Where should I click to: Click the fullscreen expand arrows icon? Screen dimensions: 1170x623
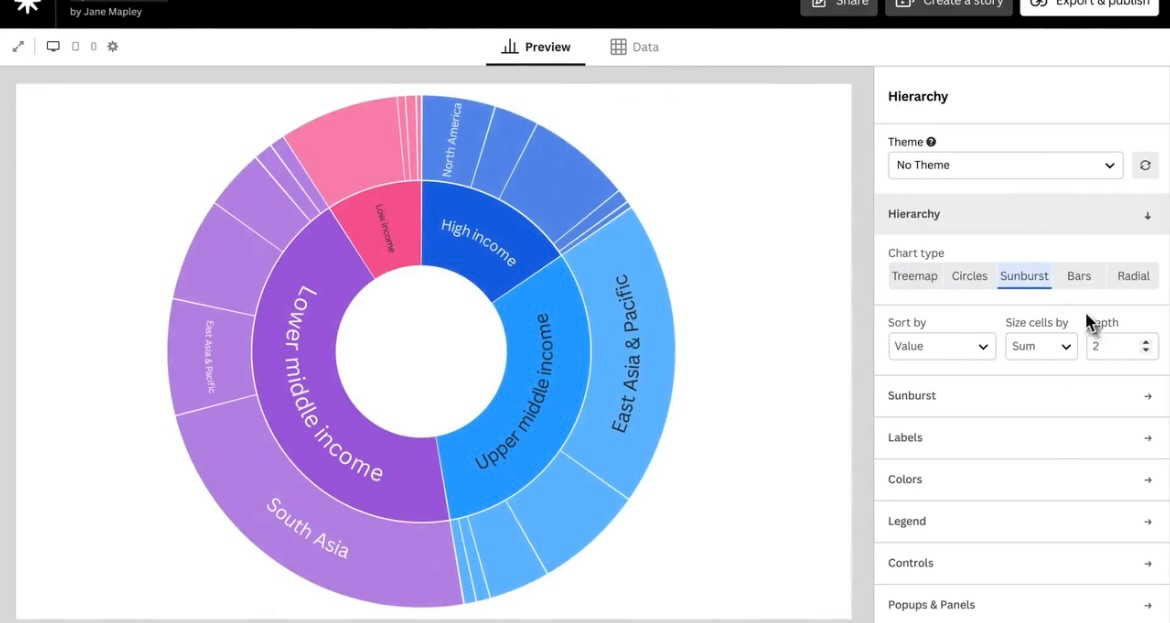(x=18, y=47)
